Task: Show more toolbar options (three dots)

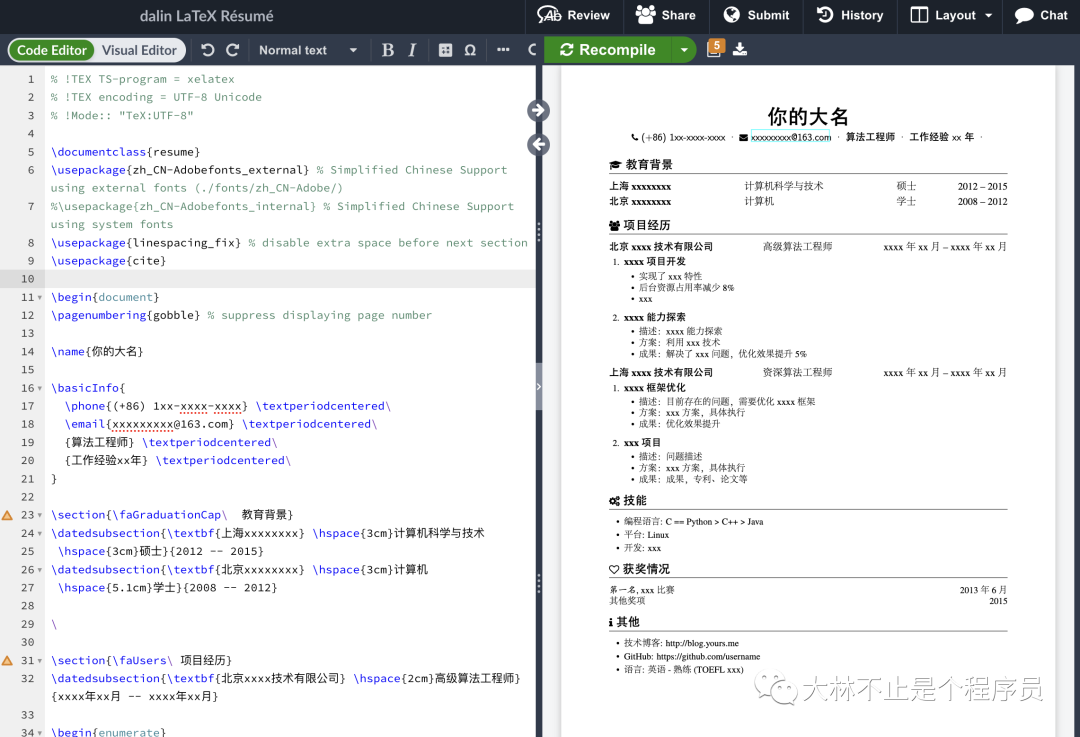Action: click(x=503, y=50)
